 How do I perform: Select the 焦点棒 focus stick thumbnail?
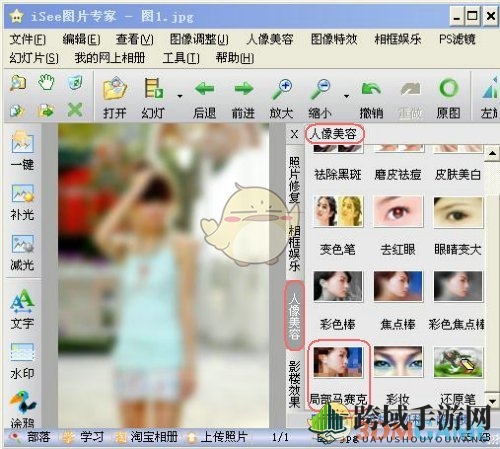[398, 286]
